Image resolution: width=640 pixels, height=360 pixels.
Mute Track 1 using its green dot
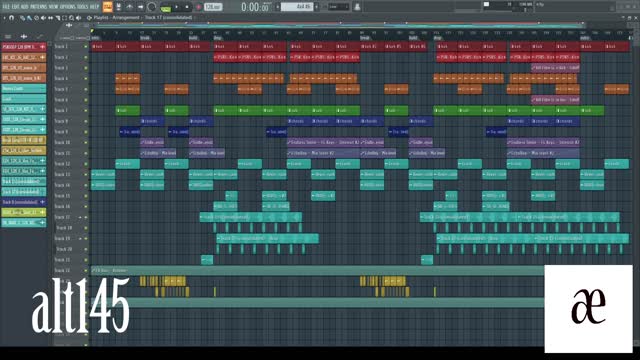(86, 47)
